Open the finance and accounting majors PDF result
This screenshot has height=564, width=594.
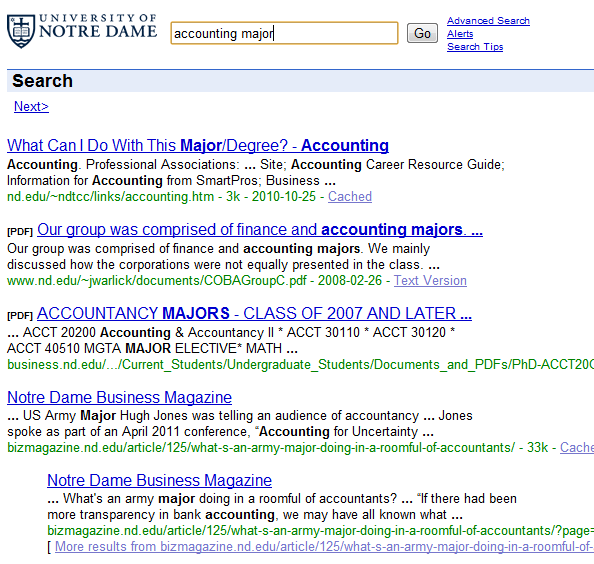pyautogui.click(x=260, y=230)
